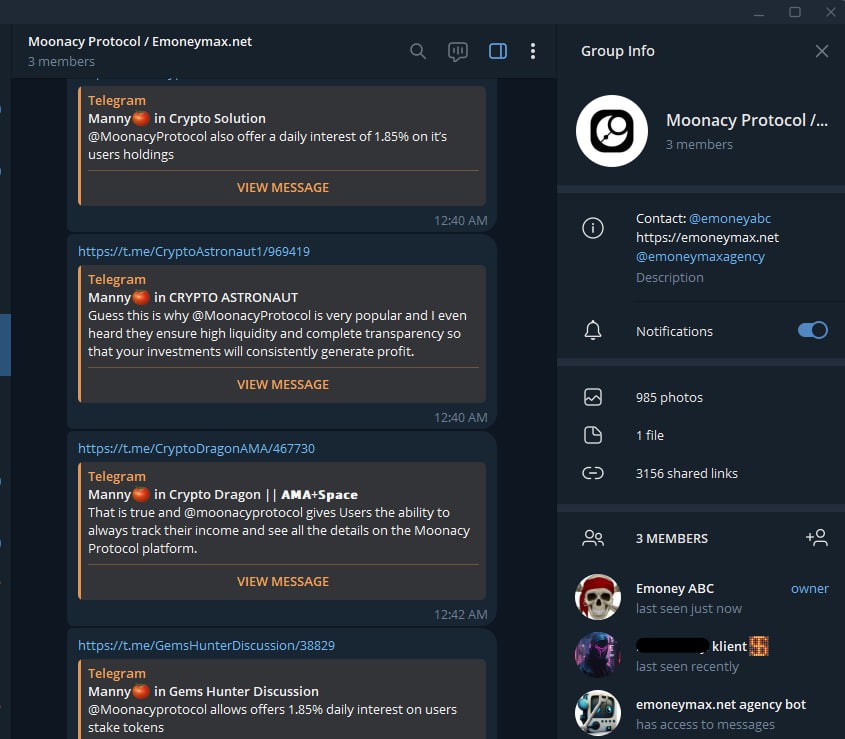The image size is (845, 739).
Task: Click the file document icon
Action: pyautogui.click(x=593, y=435)
